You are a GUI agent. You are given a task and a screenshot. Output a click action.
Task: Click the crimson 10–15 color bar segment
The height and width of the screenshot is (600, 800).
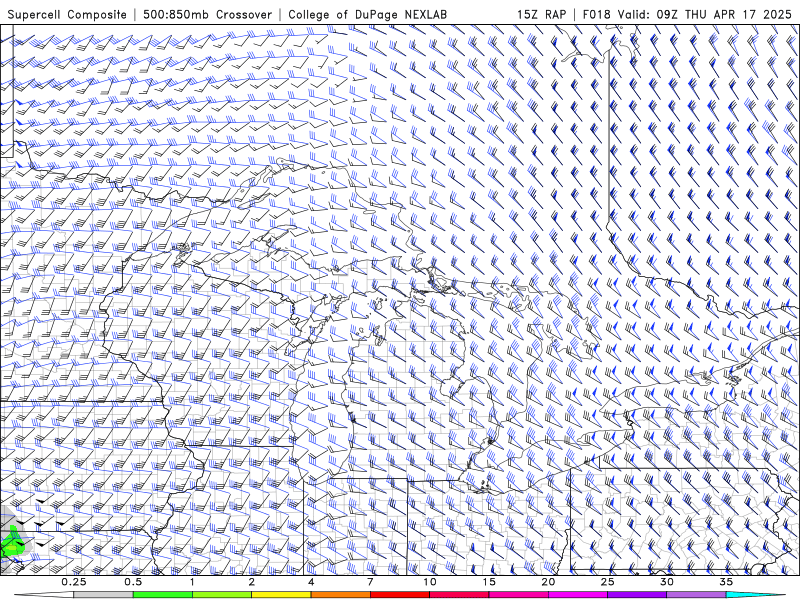(x=459, y=595)
